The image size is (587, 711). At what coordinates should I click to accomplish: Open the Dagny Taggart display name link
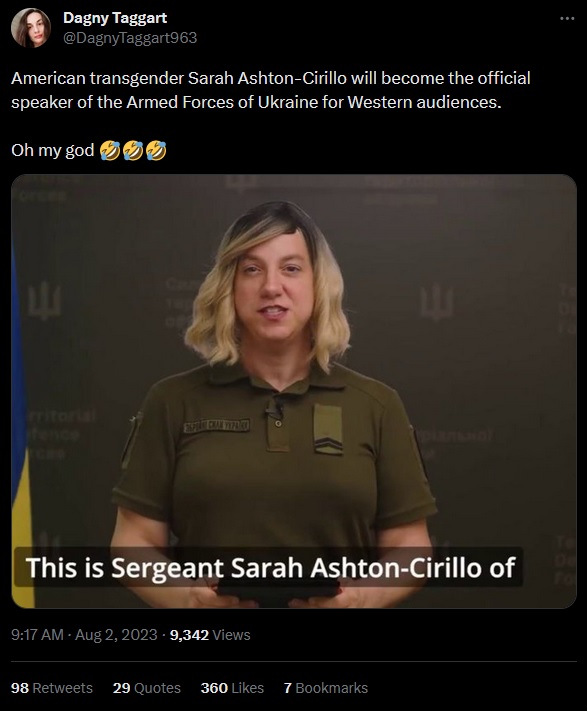[x=115, y=18]
